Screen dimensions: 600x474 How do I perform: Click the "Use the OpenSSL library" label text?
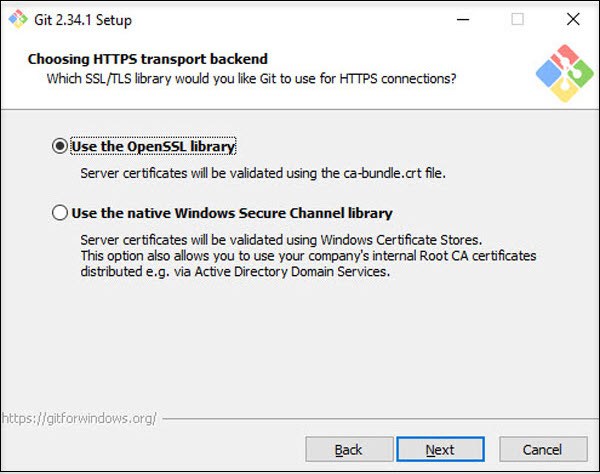pyautogui.click(x=153, y=147)
